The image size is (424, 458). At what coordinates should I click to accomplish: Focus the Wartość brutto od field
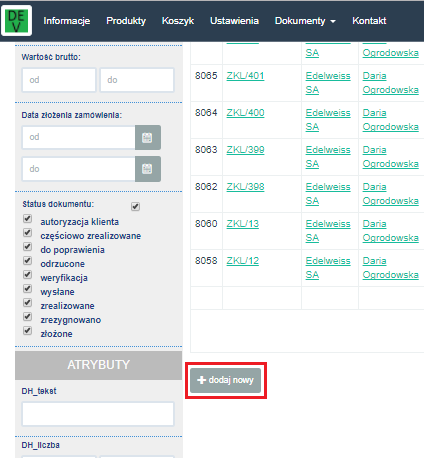point(59,80)
